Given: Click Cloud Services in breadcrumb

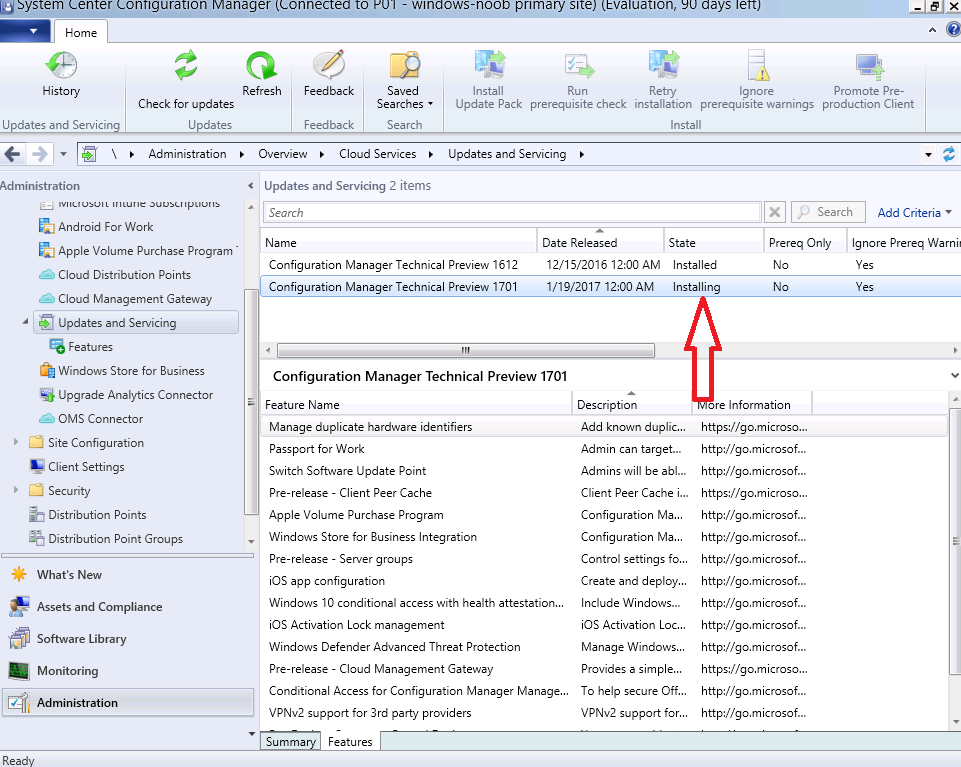Looking at the screenshot, I should click(x=378, y=154).
